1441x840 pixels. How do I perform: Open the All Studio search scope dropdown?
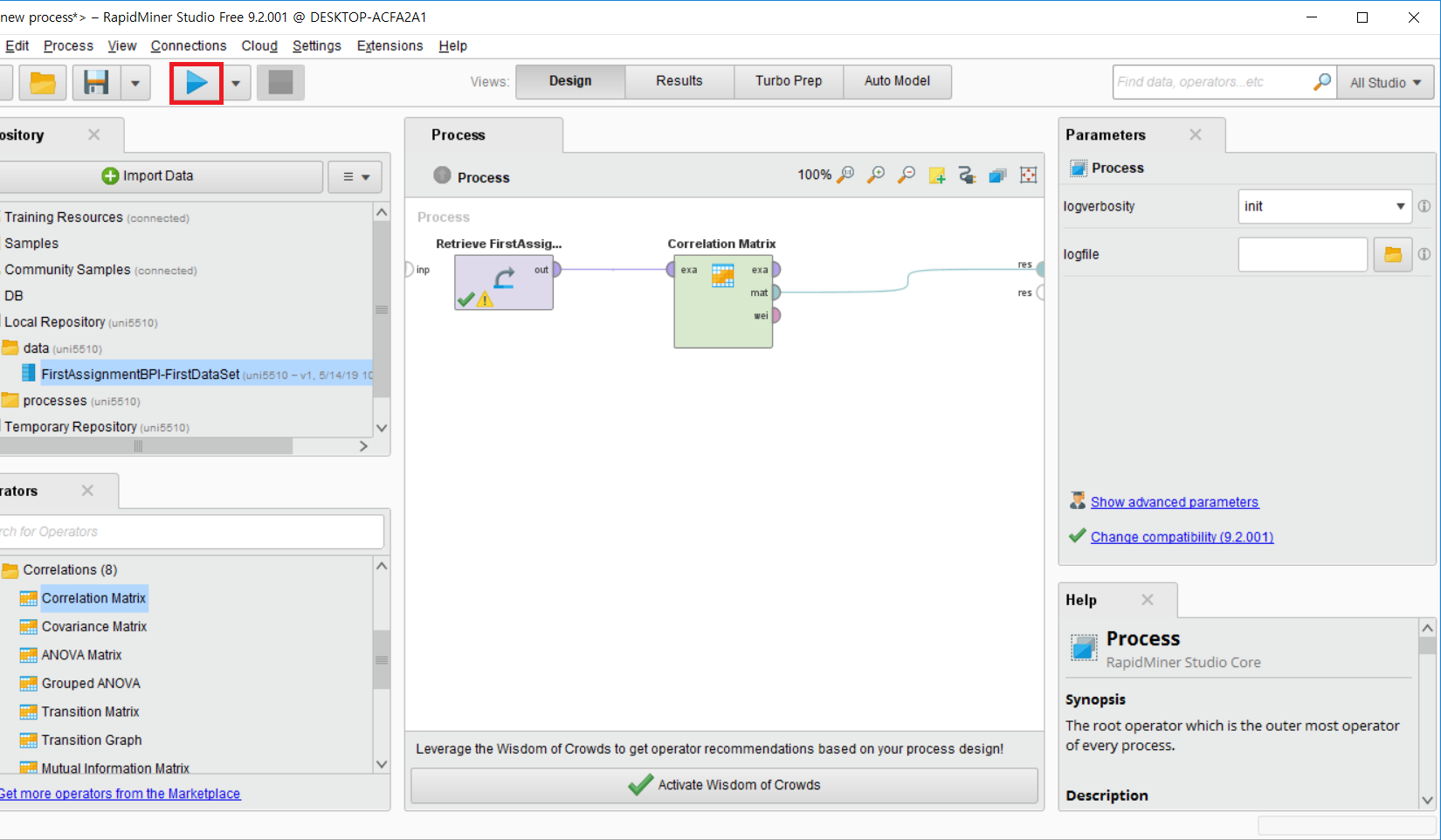1385,83
